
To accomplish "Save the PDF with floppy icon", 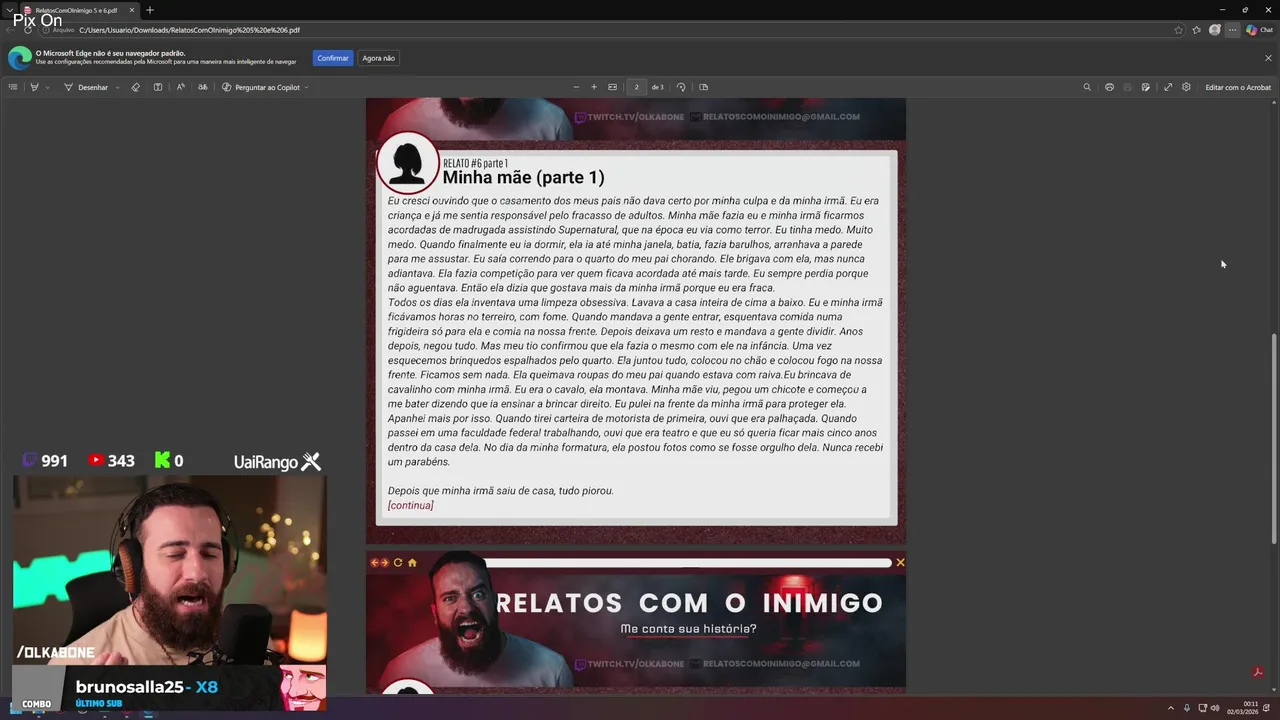I will [x=1127, y=87].
